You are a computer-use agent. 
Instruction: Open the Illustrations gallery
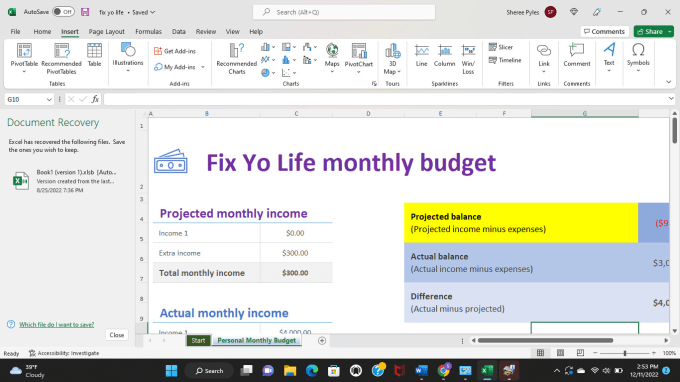click(128, 57)
